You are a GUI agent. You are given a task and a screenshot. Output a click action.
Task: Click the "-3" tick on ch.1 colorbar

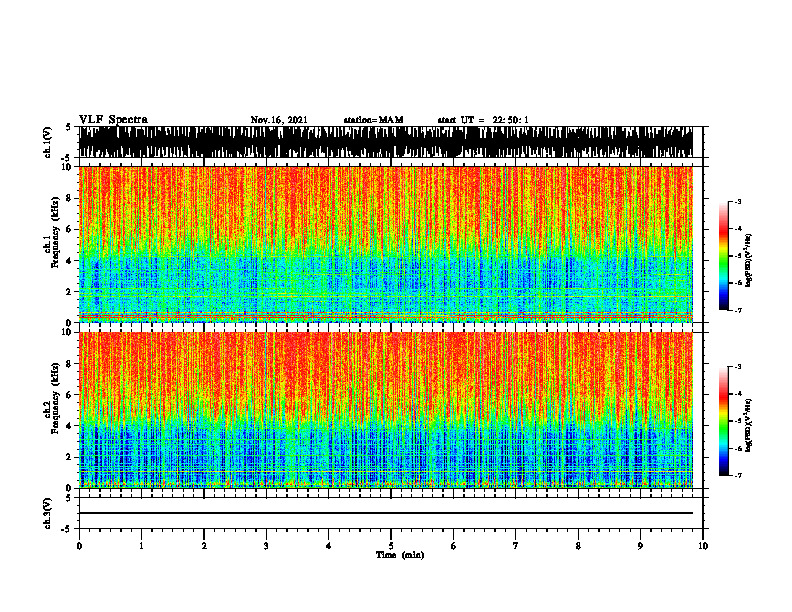738,202
